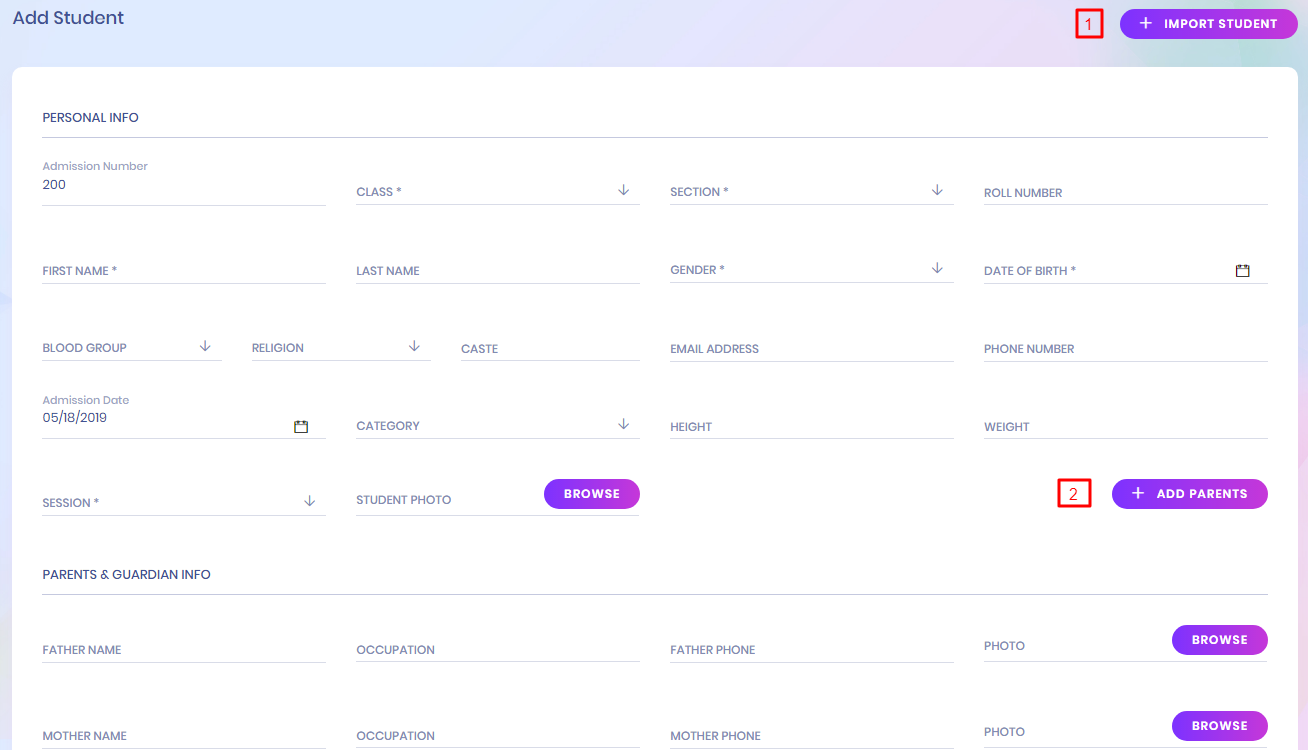Focus the Roll Number field
Screen dimensions: 1308x750
(1125, 193)
